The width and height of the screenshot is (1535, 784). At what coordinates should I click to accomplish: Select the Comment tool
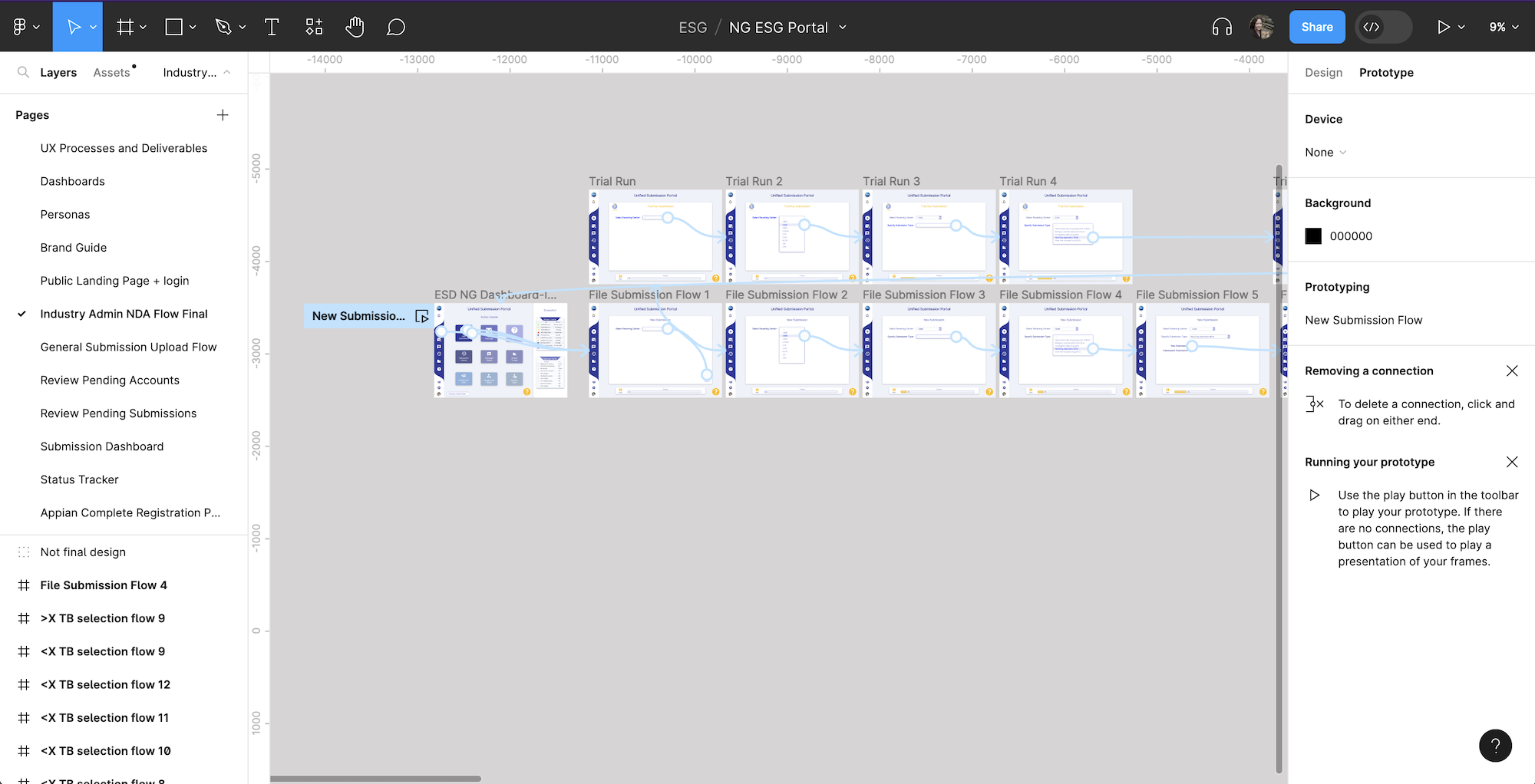(x=396, y=26)
